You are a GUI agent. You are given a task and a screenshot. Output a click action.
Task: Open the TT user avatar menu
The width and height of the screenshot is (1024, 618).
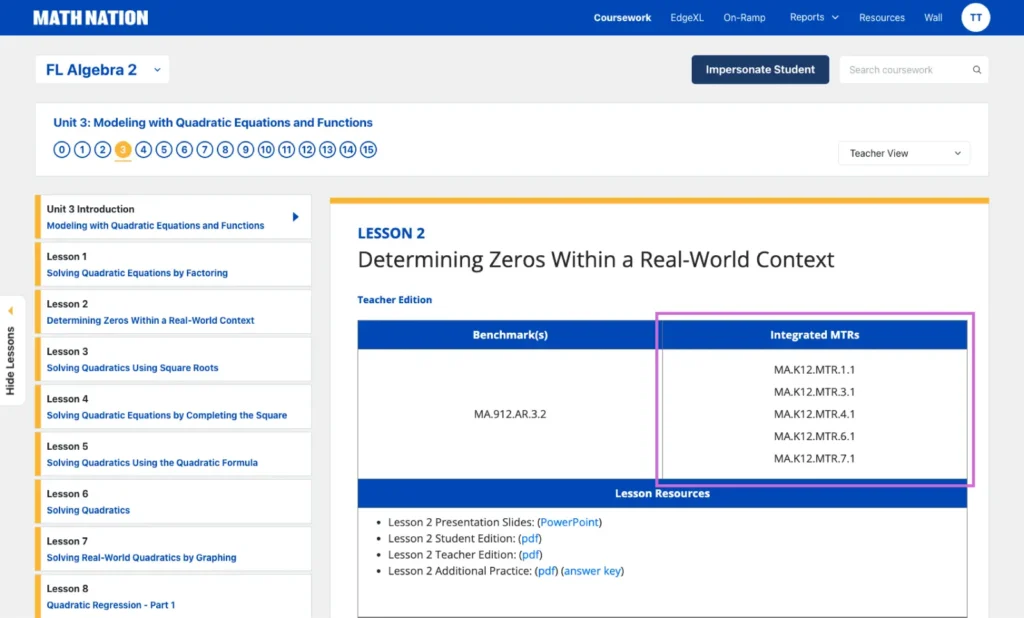975,17
